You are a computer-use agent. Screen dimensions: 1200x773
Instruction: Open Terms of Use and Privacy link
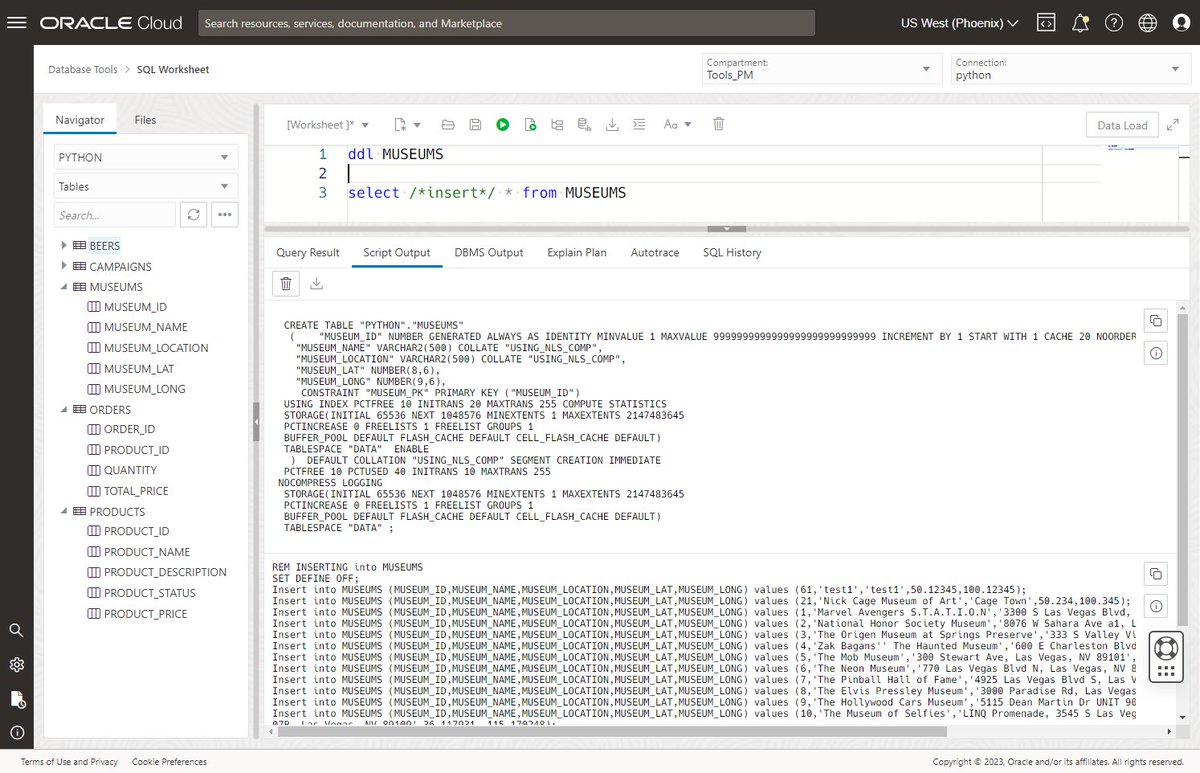pos(69,762)
